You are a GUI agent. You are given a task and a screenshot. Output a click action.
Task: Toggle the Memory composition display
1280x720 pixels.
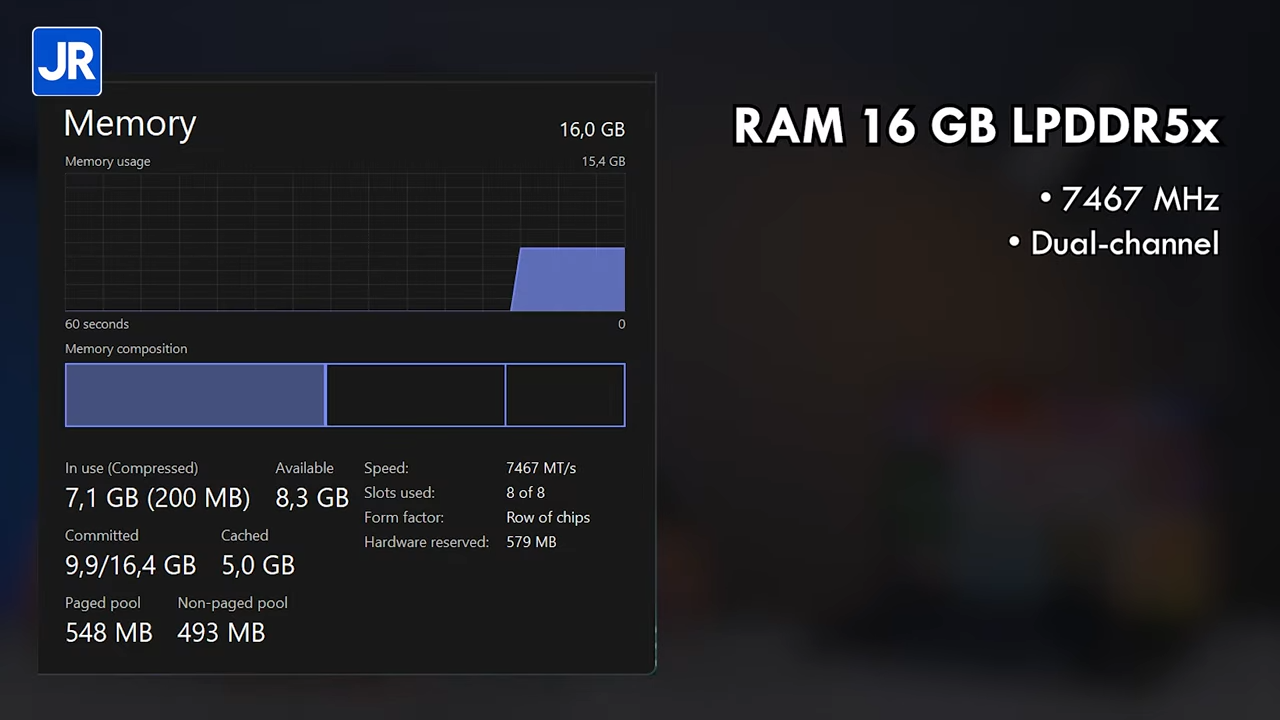click(x=345, y=395)
